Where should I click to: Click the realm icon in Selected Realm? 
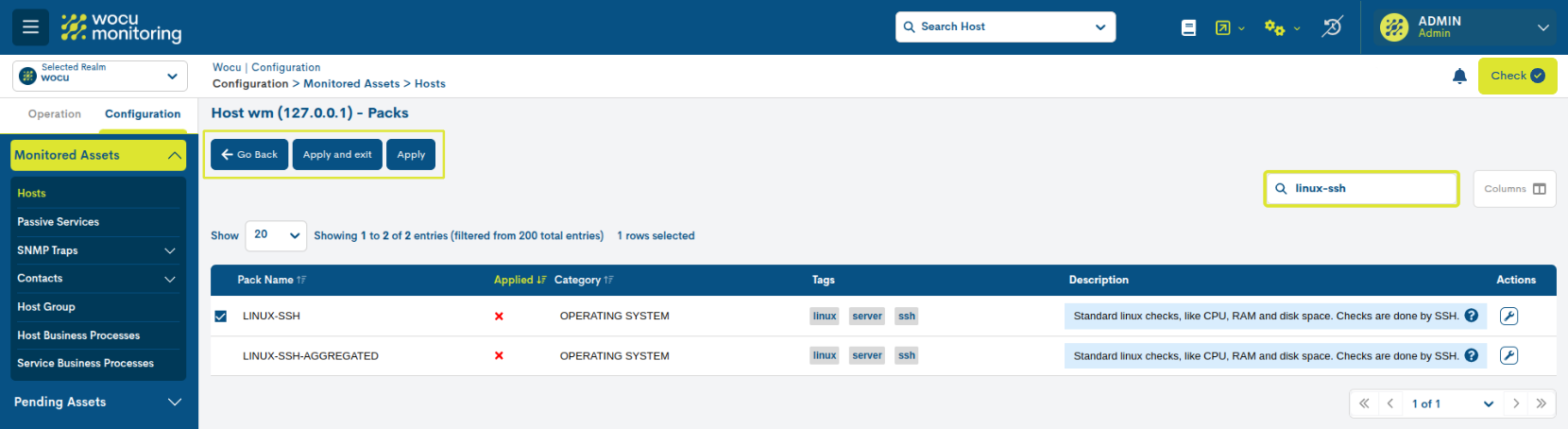28,76
